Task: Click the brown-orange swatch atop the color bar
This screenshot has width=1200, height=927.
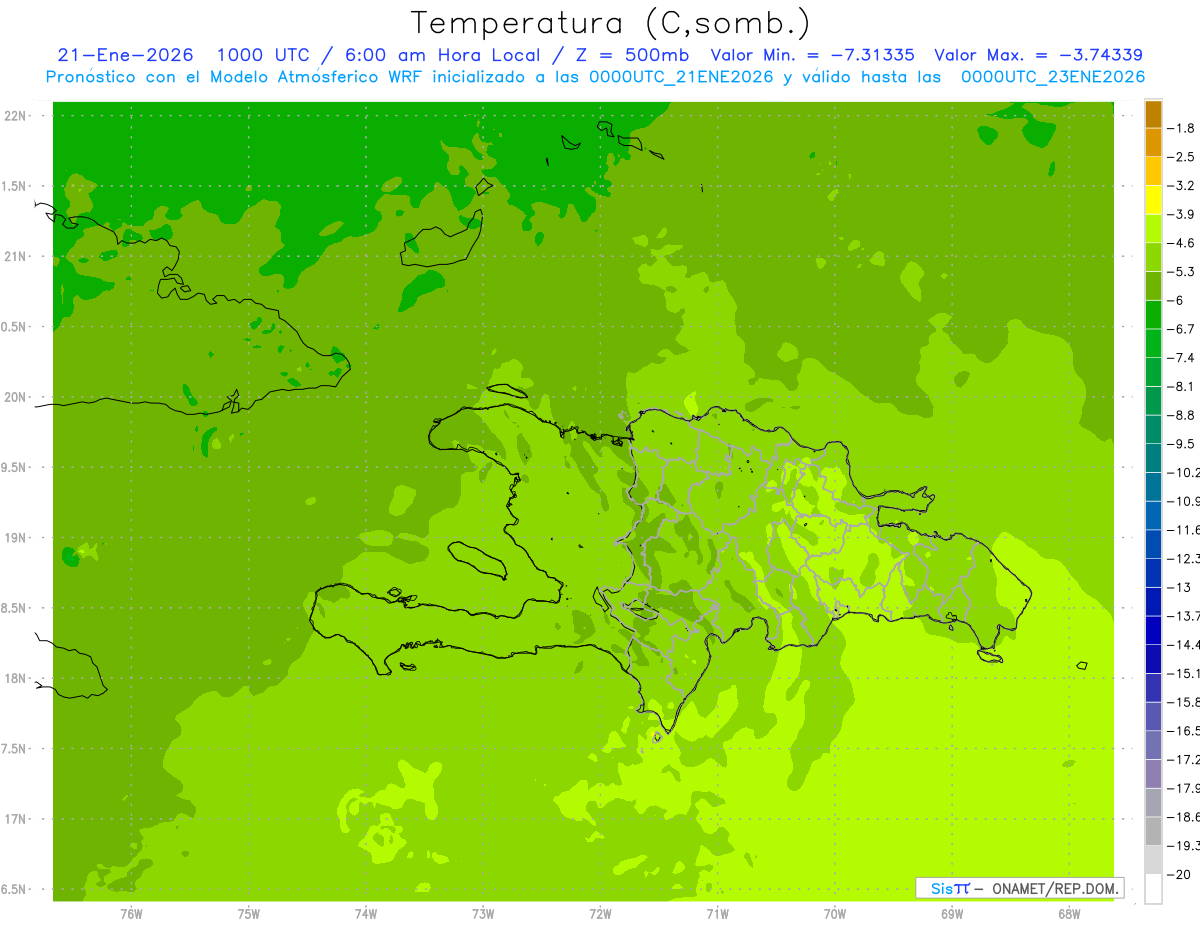Action: pyautogui.click(x=1153, y=114)
